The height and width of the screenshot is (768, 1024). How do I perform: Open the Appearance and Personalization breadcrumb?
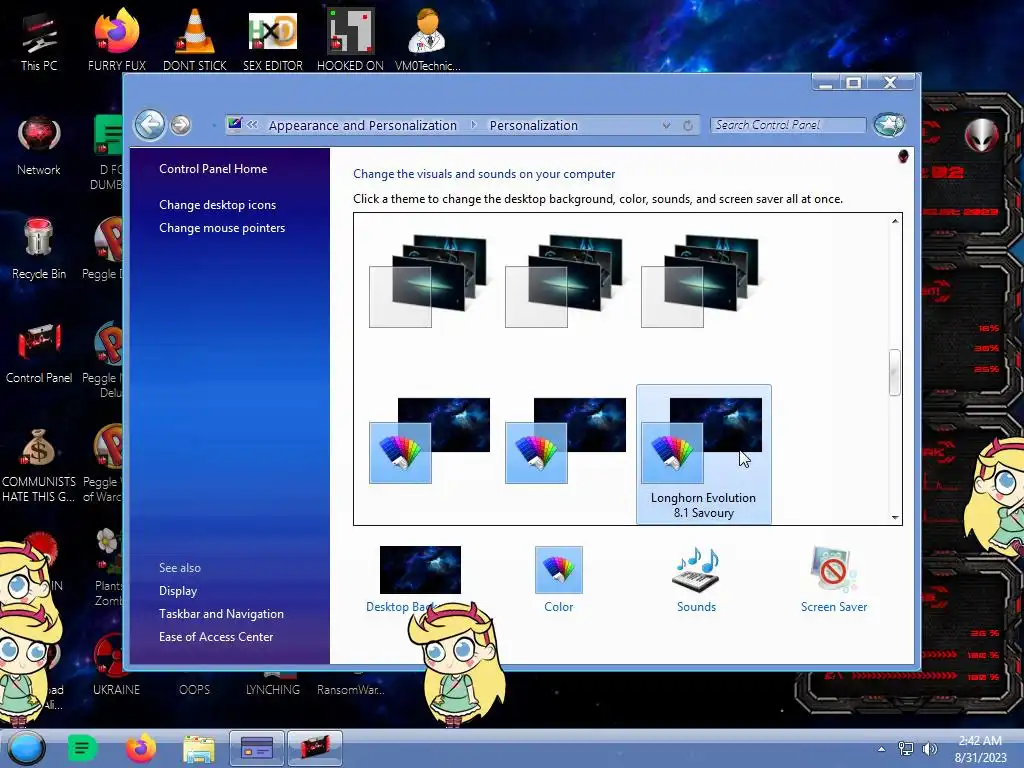(362, 125)
